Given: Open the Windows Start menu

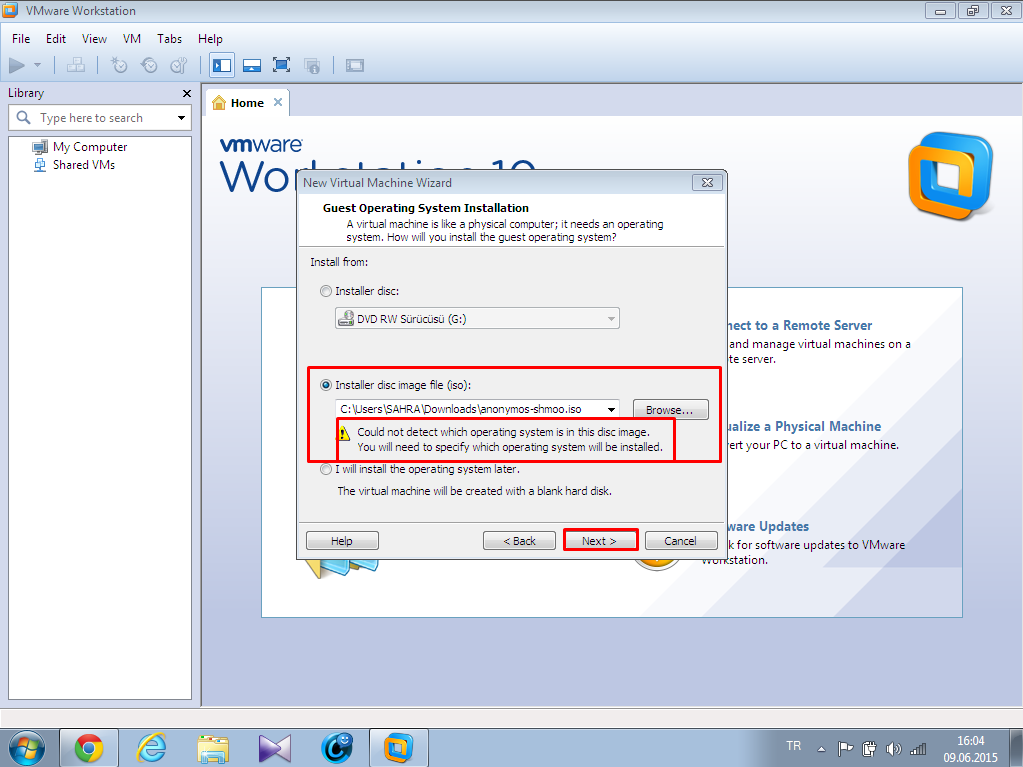Looking at the screenshot, I should pos(27,748).
